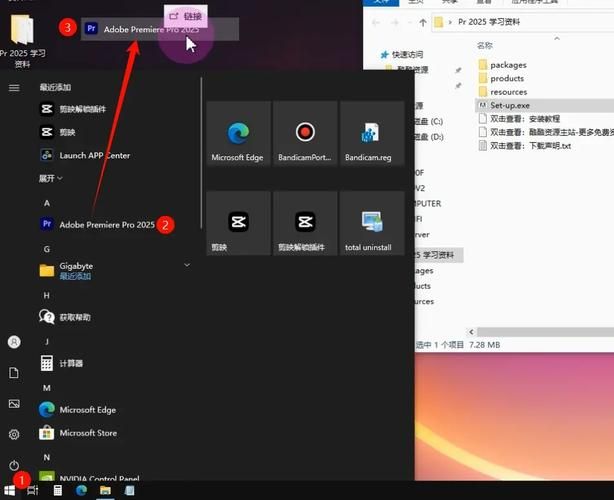Open 获取帮助 (Get Help) app

coord(65,317)
